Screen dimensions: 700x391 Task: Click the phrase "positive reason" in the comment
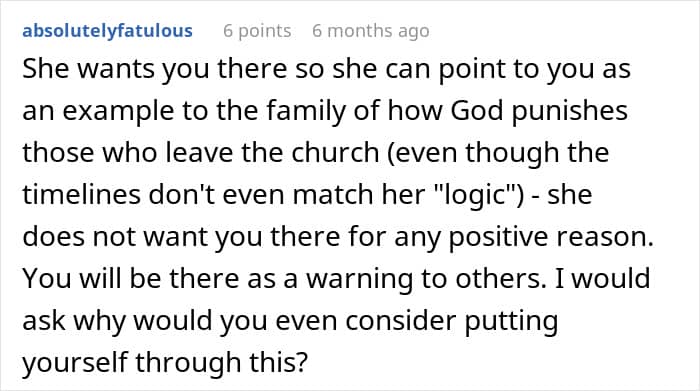551,237
